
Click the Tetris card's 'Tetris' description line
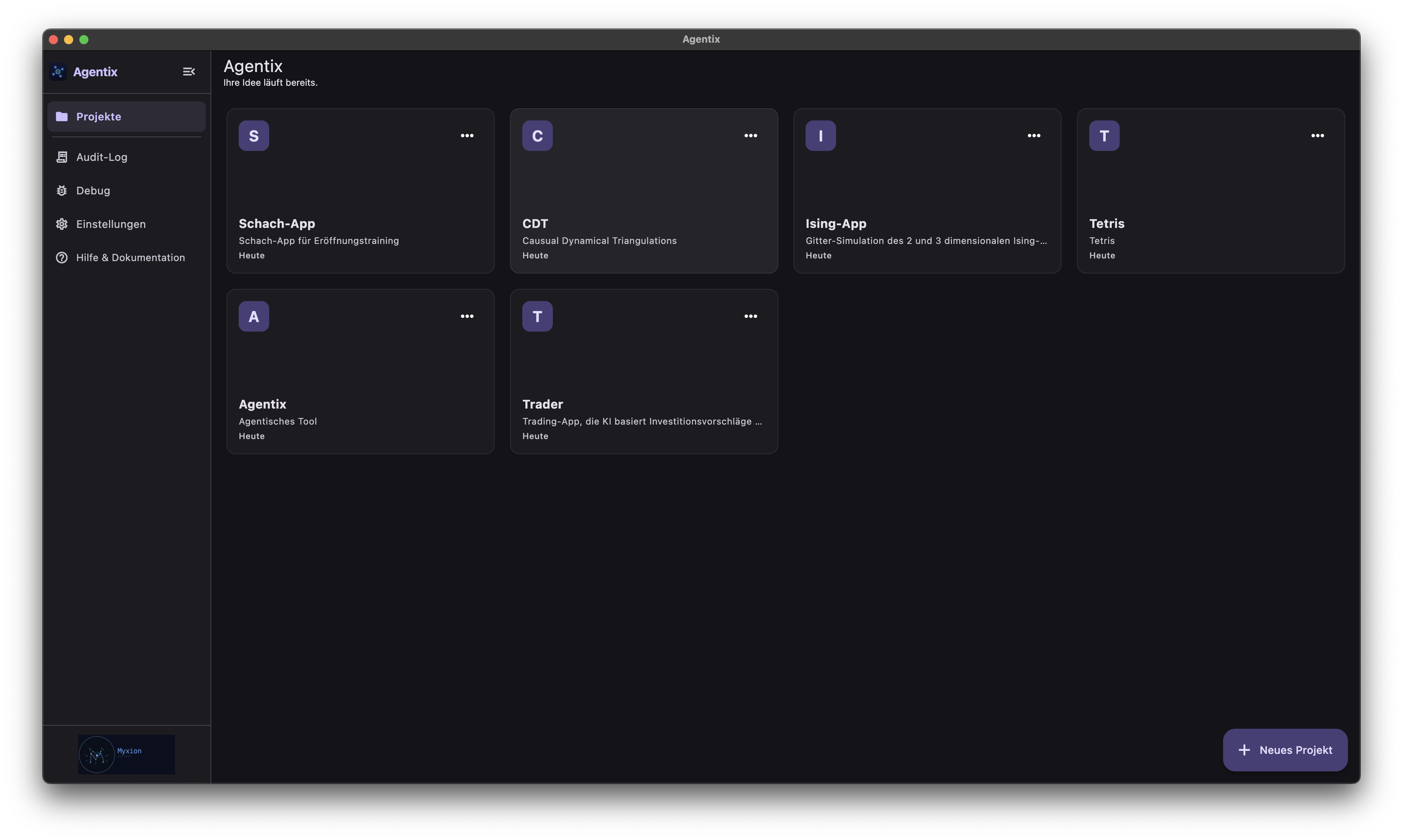[1102, 240]
